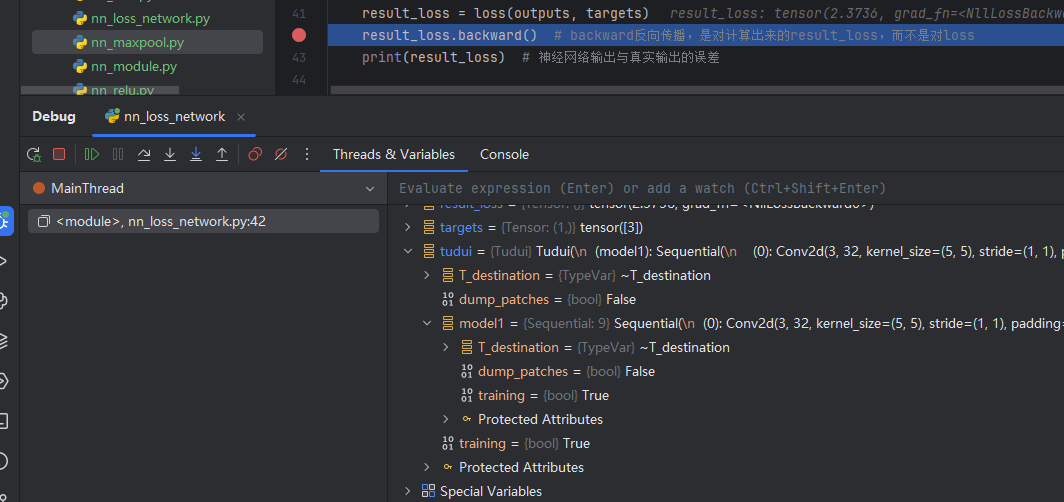Remove the breakpoint on line 42

pyautogui.click(x=299, y=35)
